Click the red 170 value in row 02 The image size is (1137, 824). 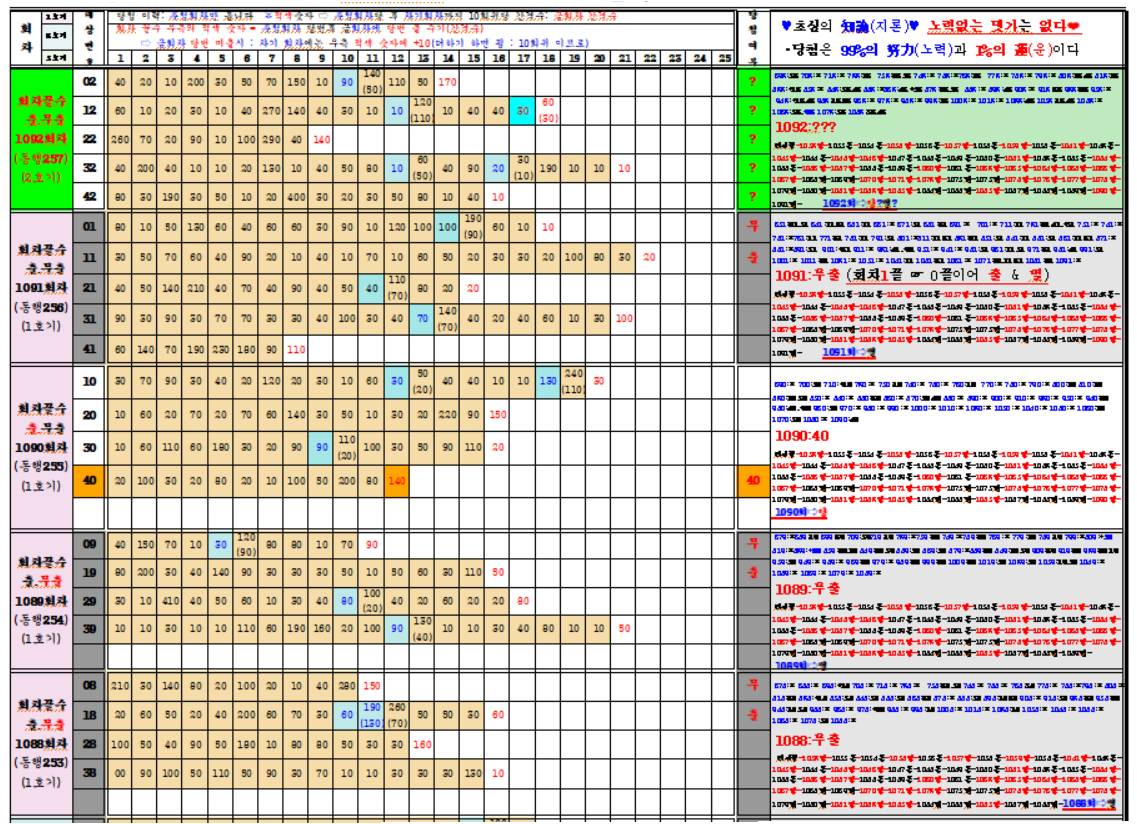pyautogui.click(x=447, y=80)
